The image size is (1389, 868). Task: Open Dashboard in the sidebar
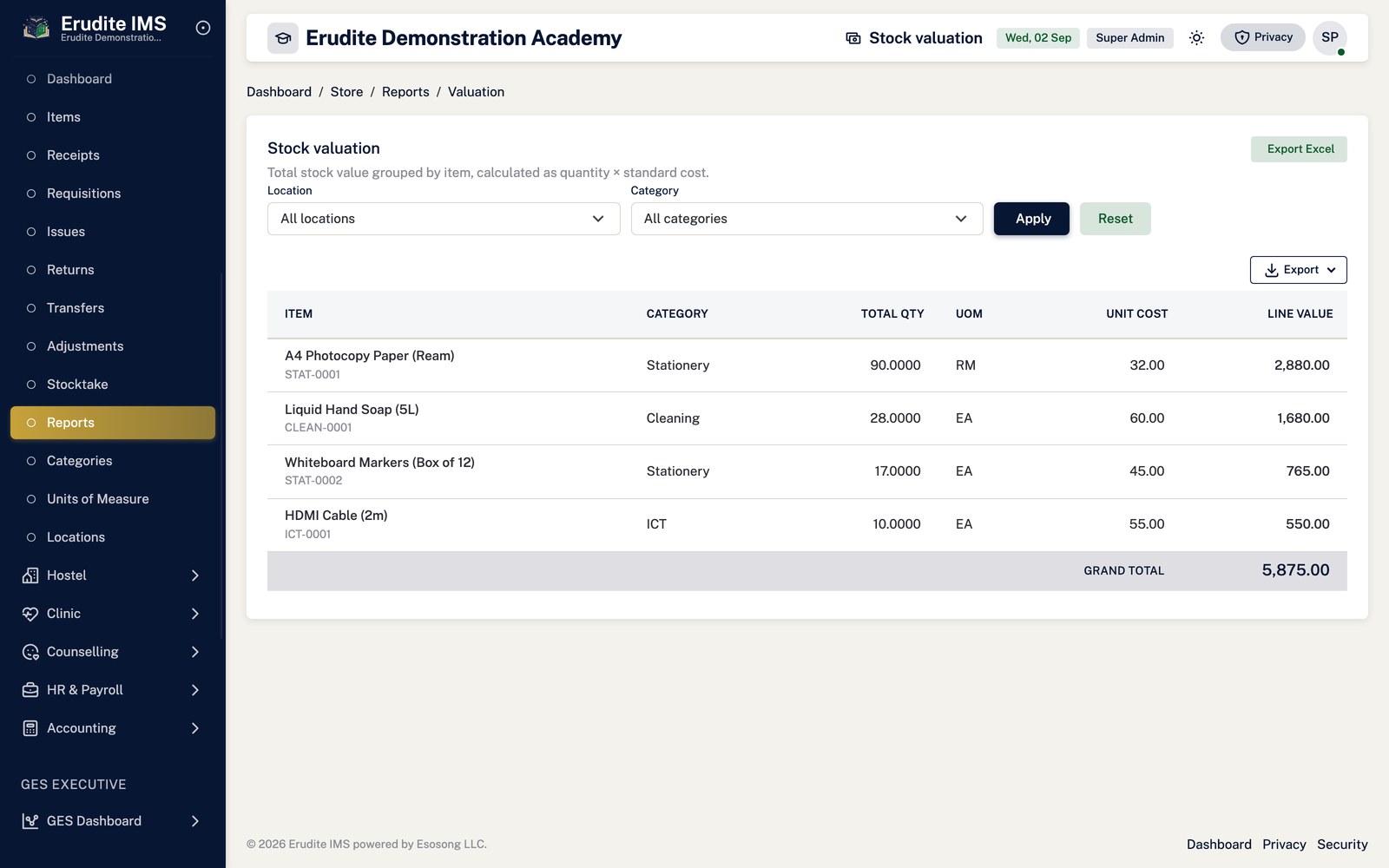coord(113,79)
